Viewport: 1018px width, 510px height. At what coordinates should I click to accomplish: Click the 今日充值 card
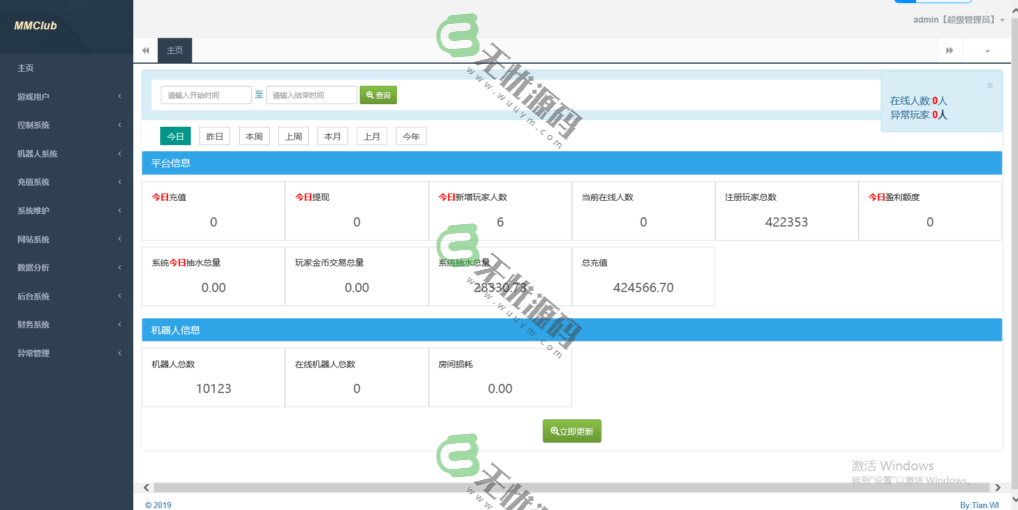click(x=214, y=211)
